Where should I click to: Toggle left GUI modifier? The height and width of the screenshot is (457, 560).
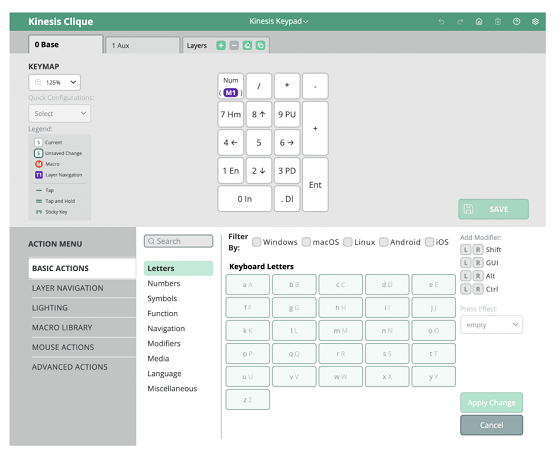(465, 263)
